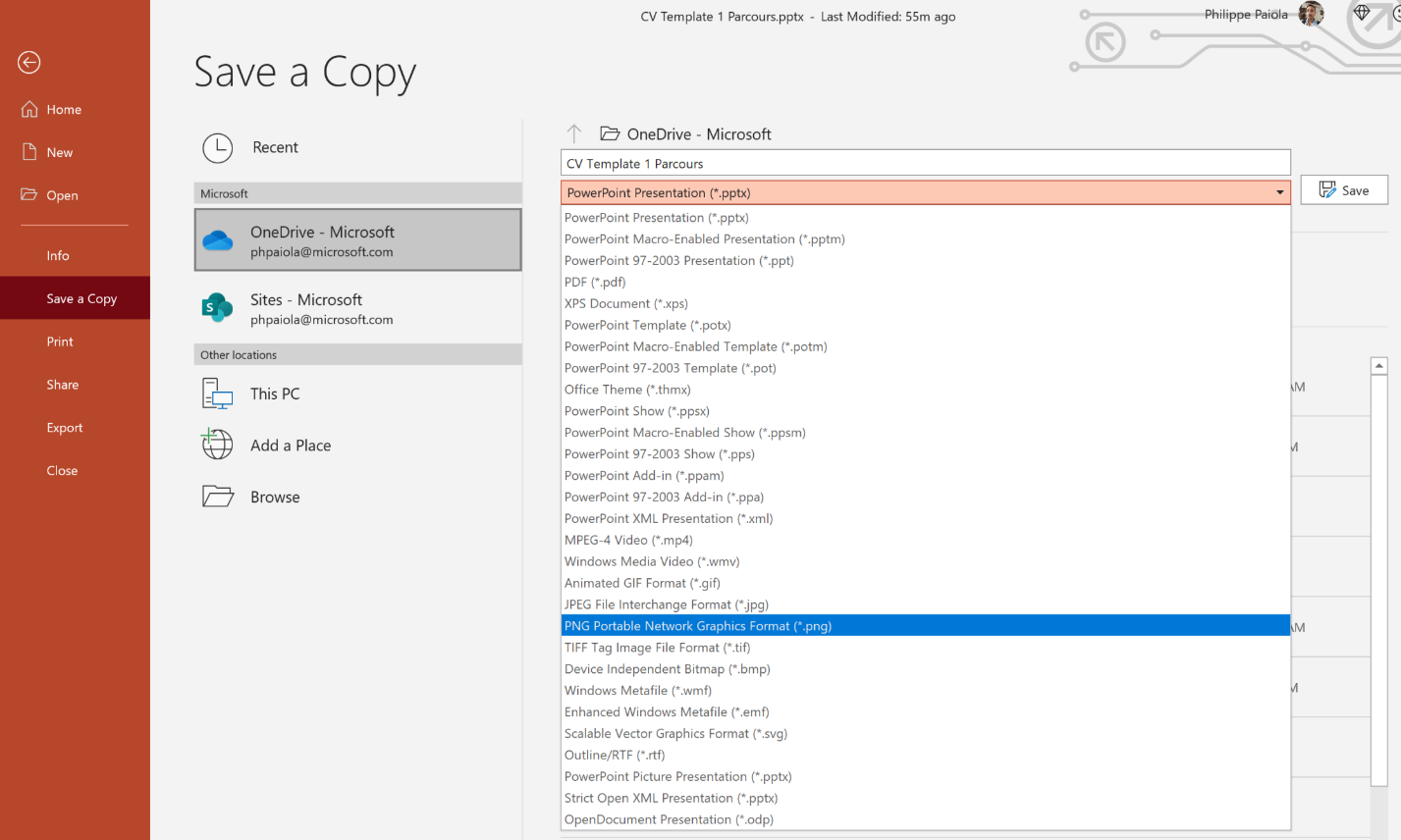
Task: Open the Share page
Action: pyautogui.click(x=75, y=385)
